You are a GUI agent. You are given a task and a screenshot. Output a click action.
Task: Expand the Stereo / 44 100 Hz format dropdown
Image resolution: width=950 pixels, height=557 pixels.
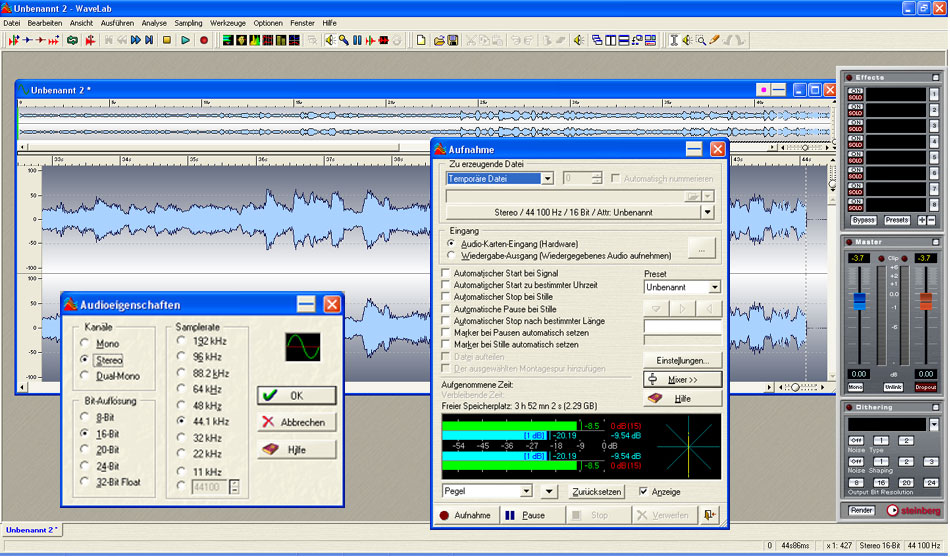click(708, 212)
